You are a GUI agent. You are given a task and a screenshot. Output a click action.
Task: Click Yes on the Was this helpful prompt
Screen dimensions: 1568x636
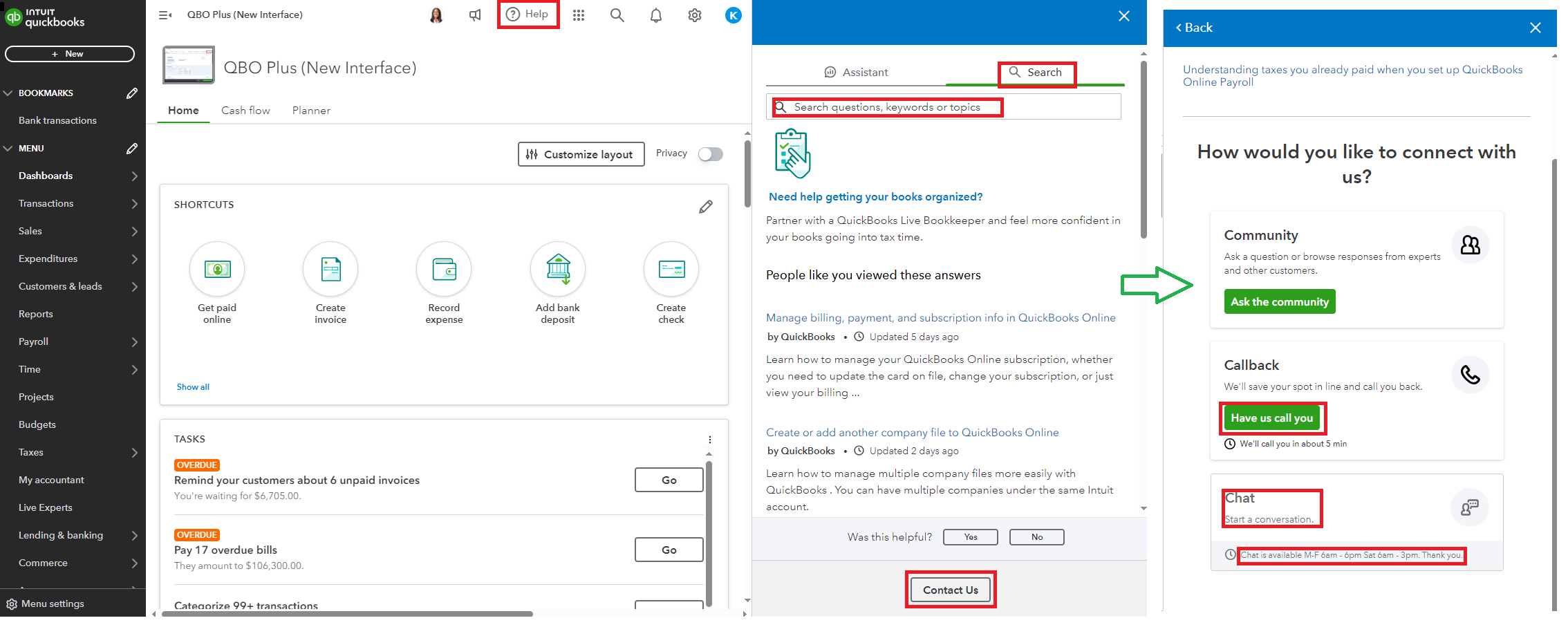tap(970, 536)
